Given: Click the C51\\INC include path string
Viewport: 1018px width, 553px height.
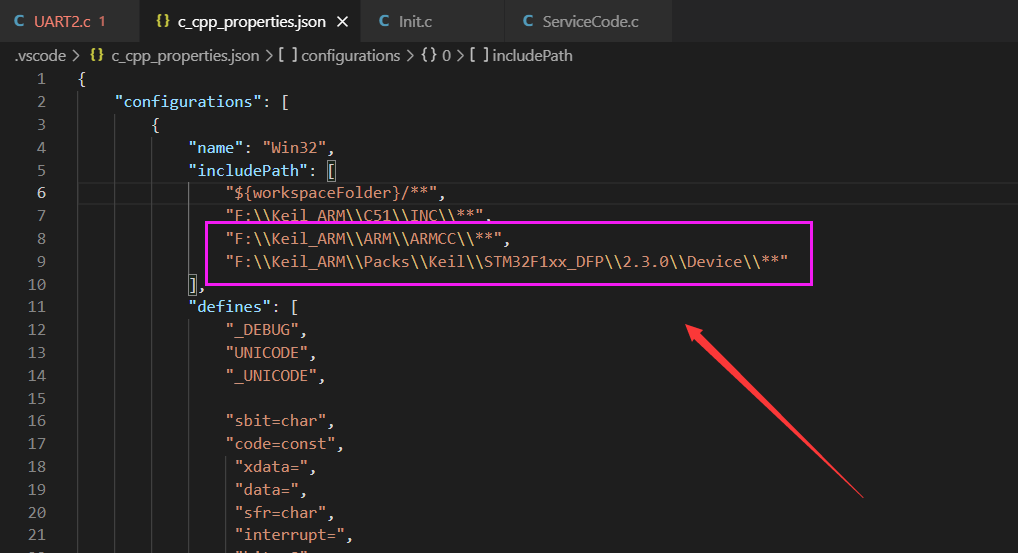Looking at the screenshot, I should (x=354, y=215).
